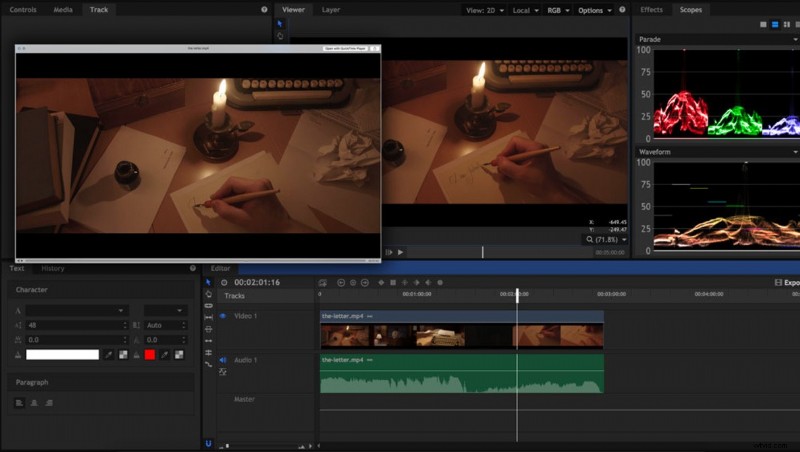Align paragraph text right
The height and width of the screenshot is (452, 800).
(49, 403)
